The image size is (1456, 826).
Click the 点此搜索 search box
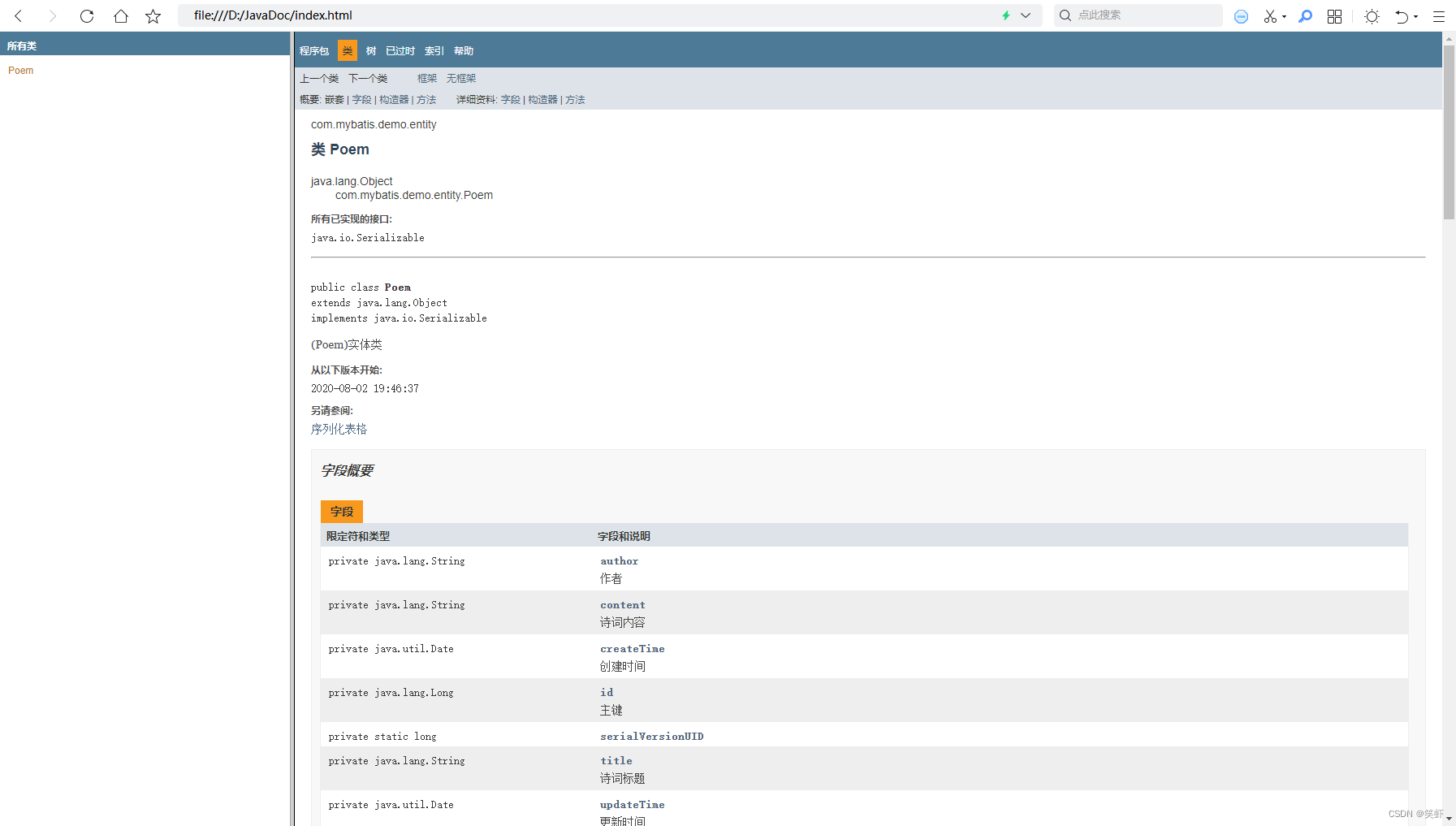pos(1137,15)
